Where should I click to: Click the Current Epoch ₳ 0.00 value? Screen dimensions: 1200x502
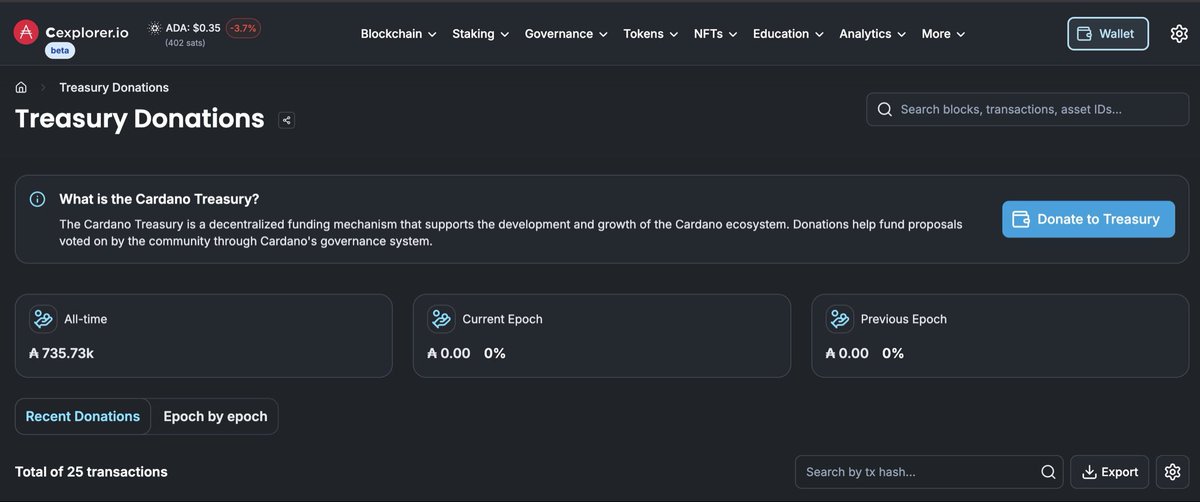point(449,353)
